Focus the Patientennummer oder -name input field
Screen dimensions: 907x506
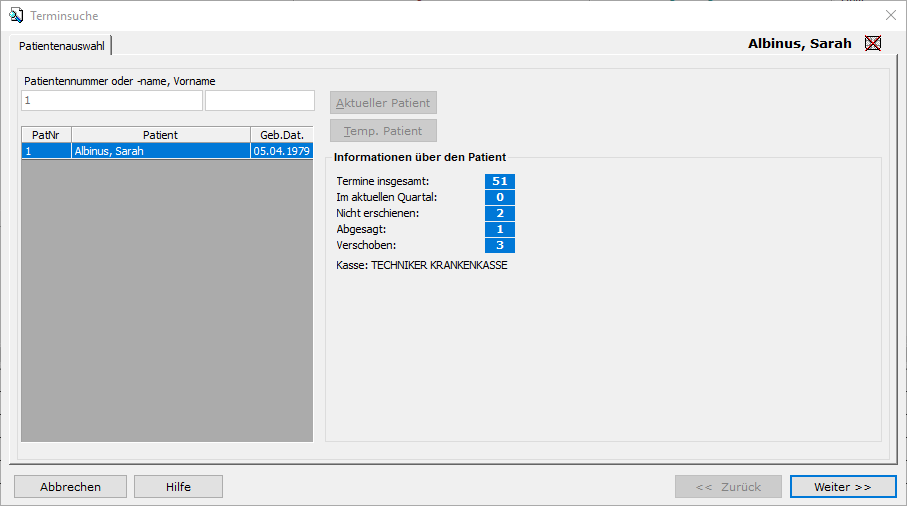(x=112, y=101)
